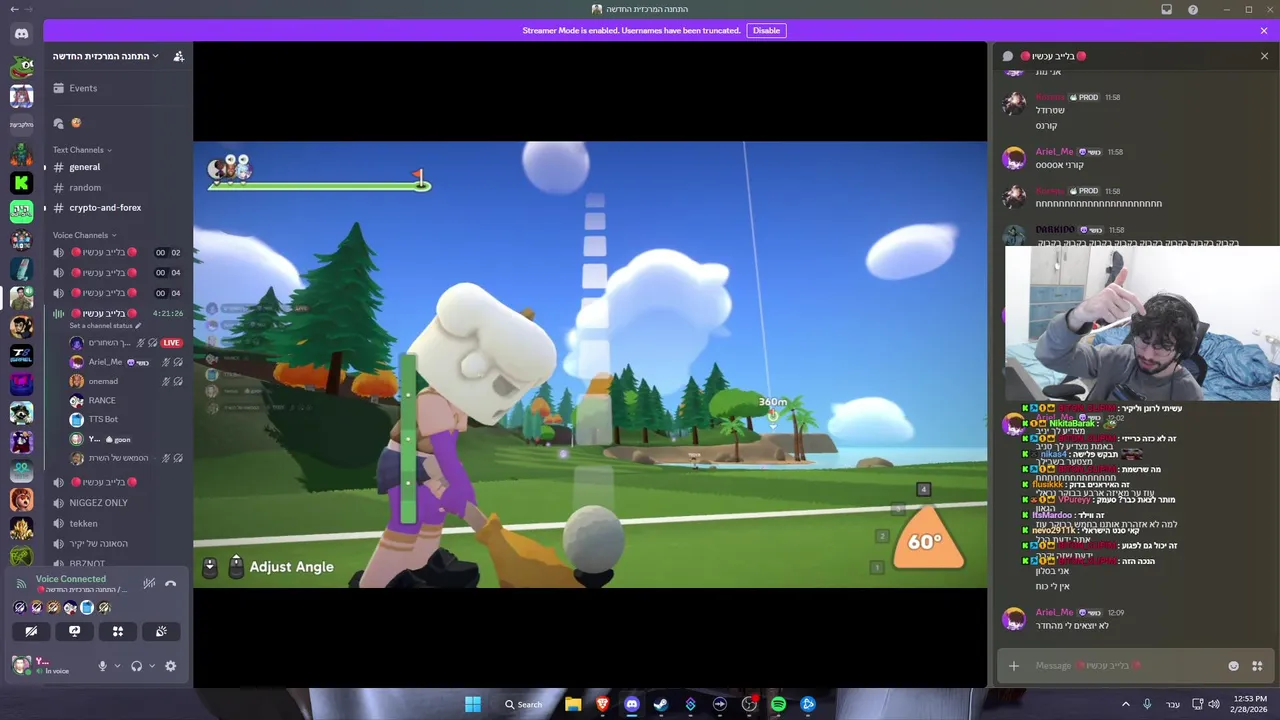Share your screen button in voice panel
The width and height of the screenshot is (1280, 720).
pos(74,631)
